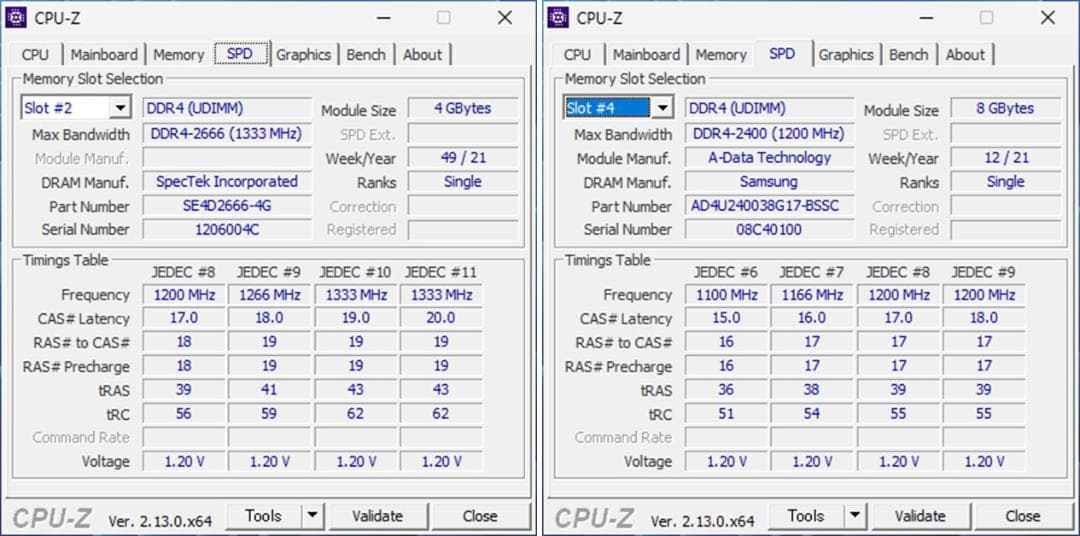Open Graphics tab in left window

[304, 54]
